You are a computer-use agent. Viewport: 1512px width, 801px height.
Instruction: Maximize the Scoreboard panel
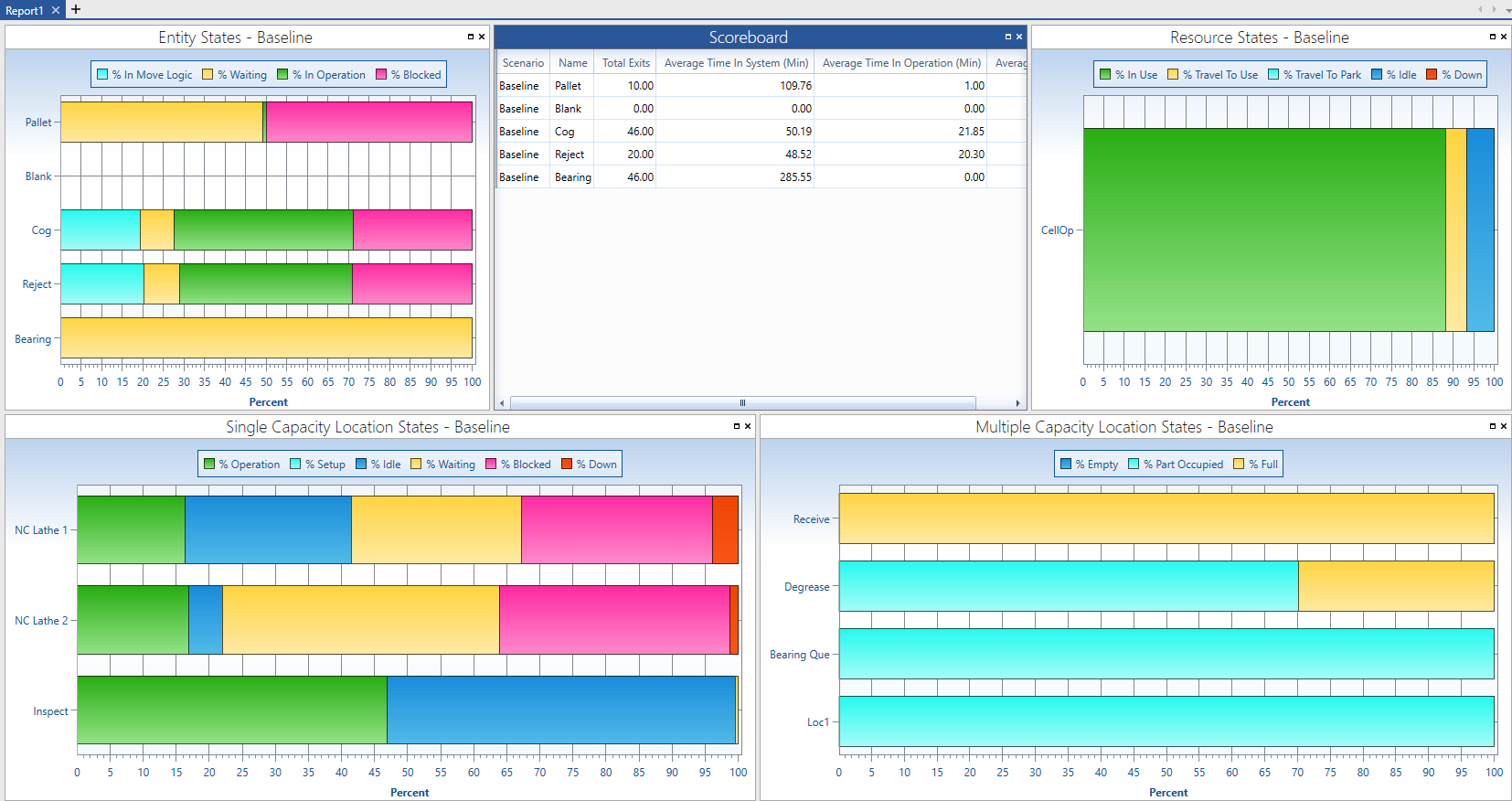[x=1008, y=37]
